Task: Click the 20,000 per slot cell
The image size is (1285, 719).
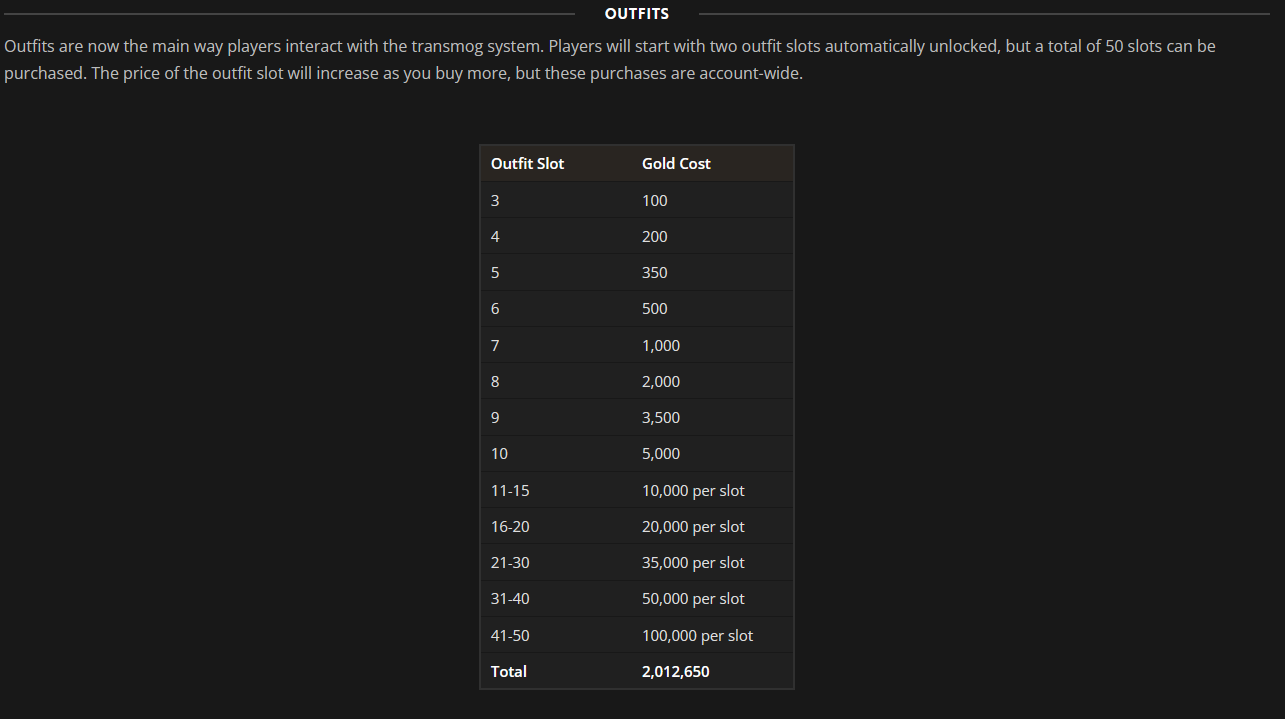Action: (x=693, y=527)
